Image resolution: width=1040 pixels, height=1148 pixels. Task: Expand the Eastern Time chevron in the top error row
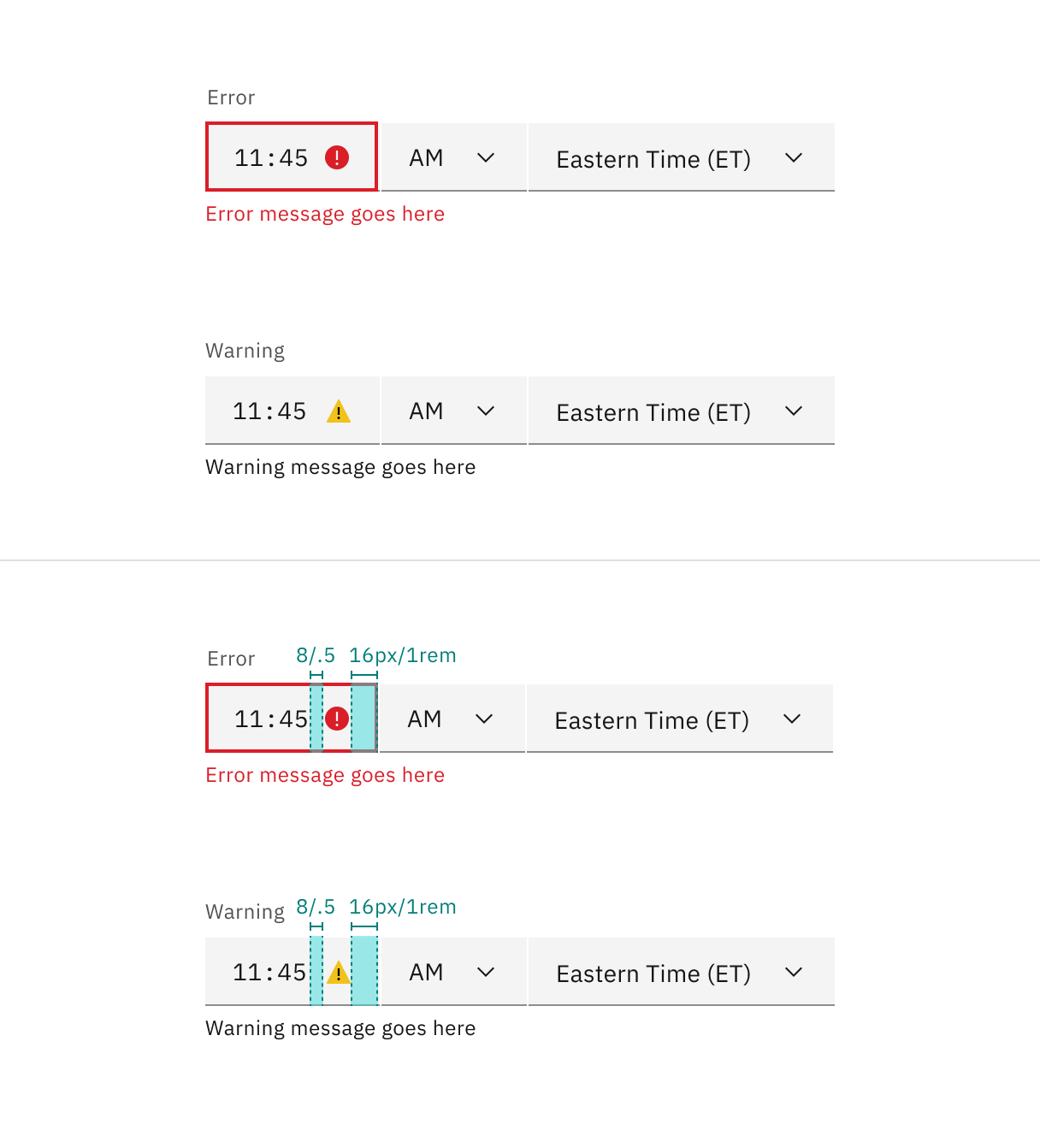tap(794, 157)
